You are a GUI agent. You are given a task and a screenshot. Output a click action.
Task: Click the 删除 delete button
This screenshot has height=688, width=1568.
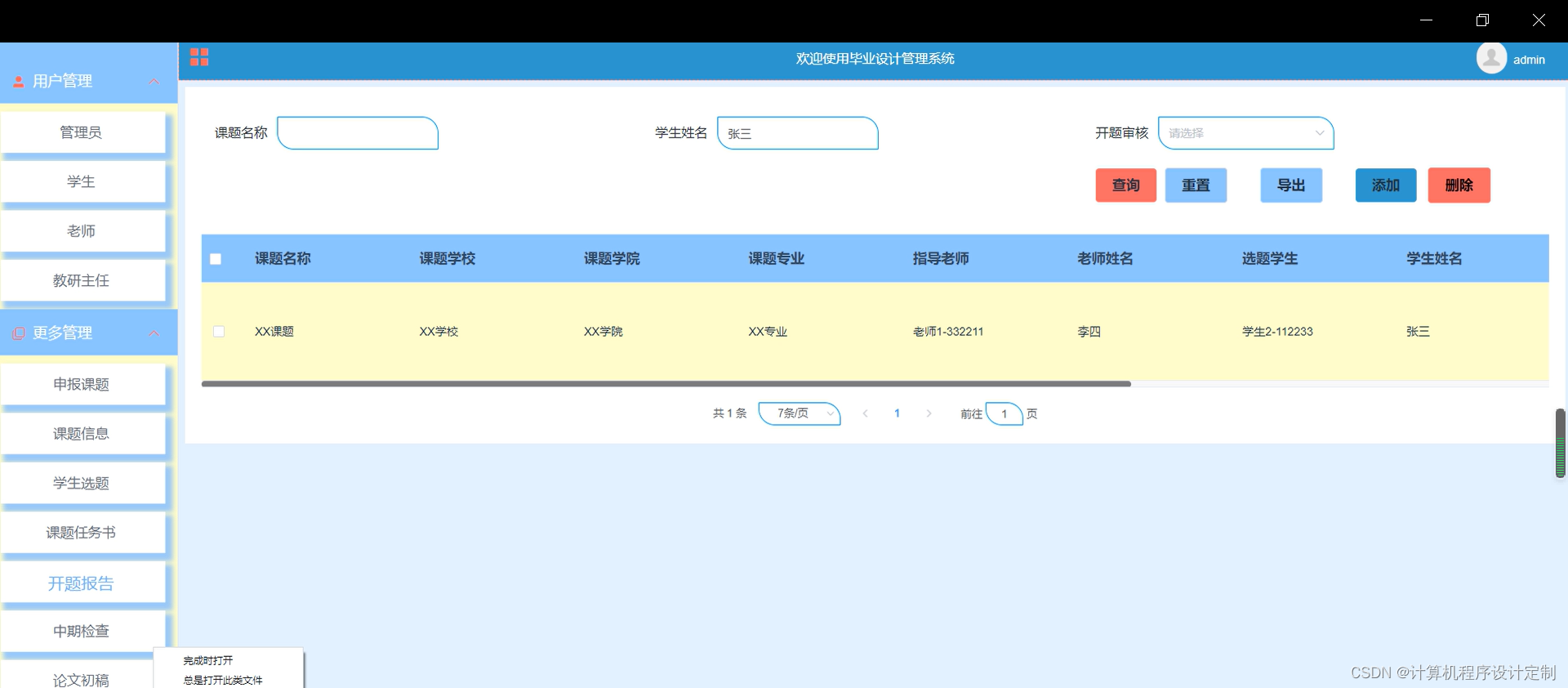(1459, 185)
